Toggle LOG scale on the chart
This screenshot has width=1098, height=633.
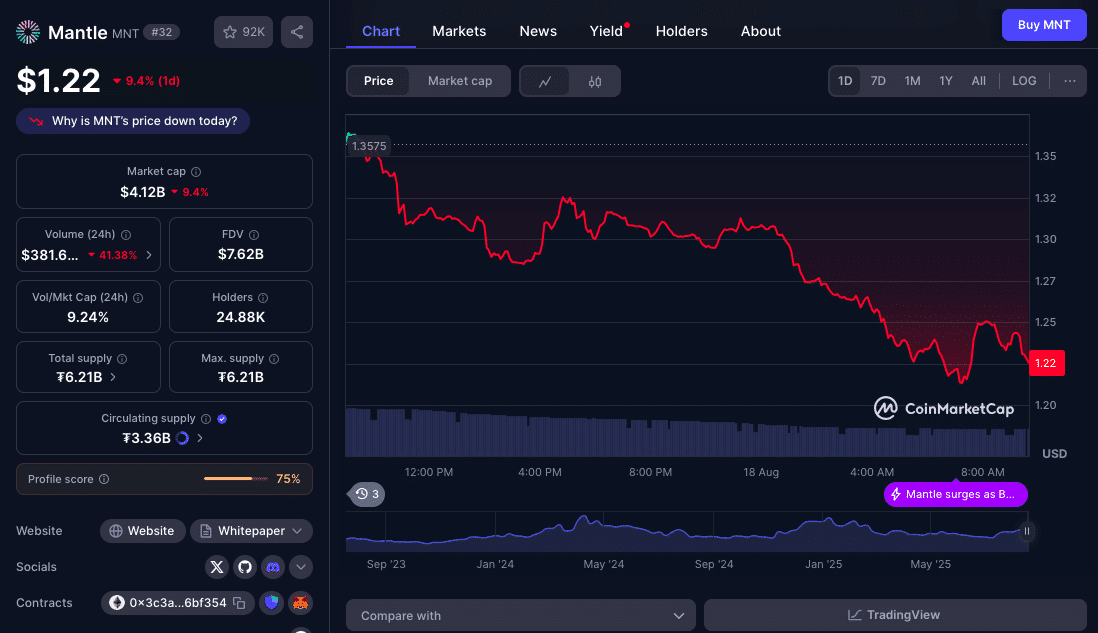coord(1024,81)
